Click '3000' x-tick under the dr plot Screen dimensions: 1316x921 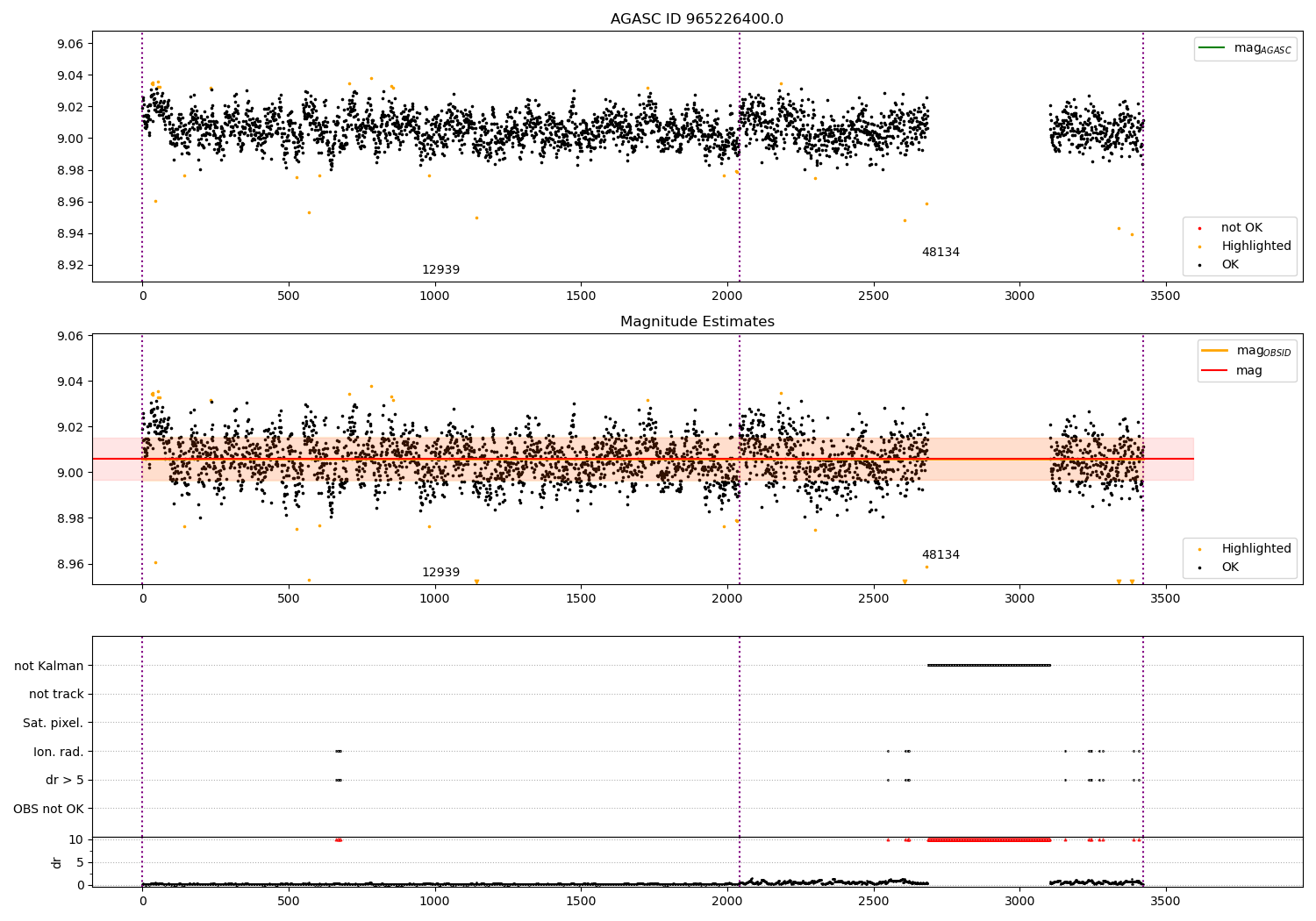1019,901
